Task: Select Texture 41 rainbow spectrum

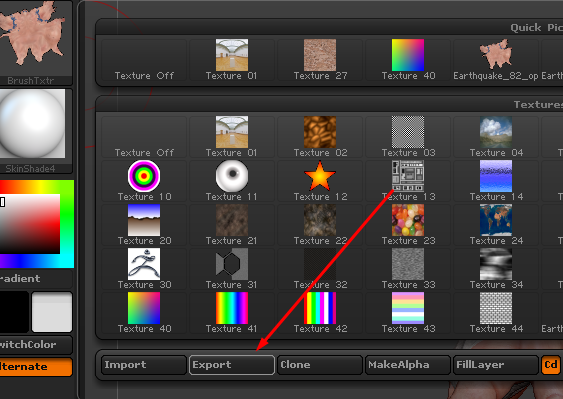Action: pos(232,313)
